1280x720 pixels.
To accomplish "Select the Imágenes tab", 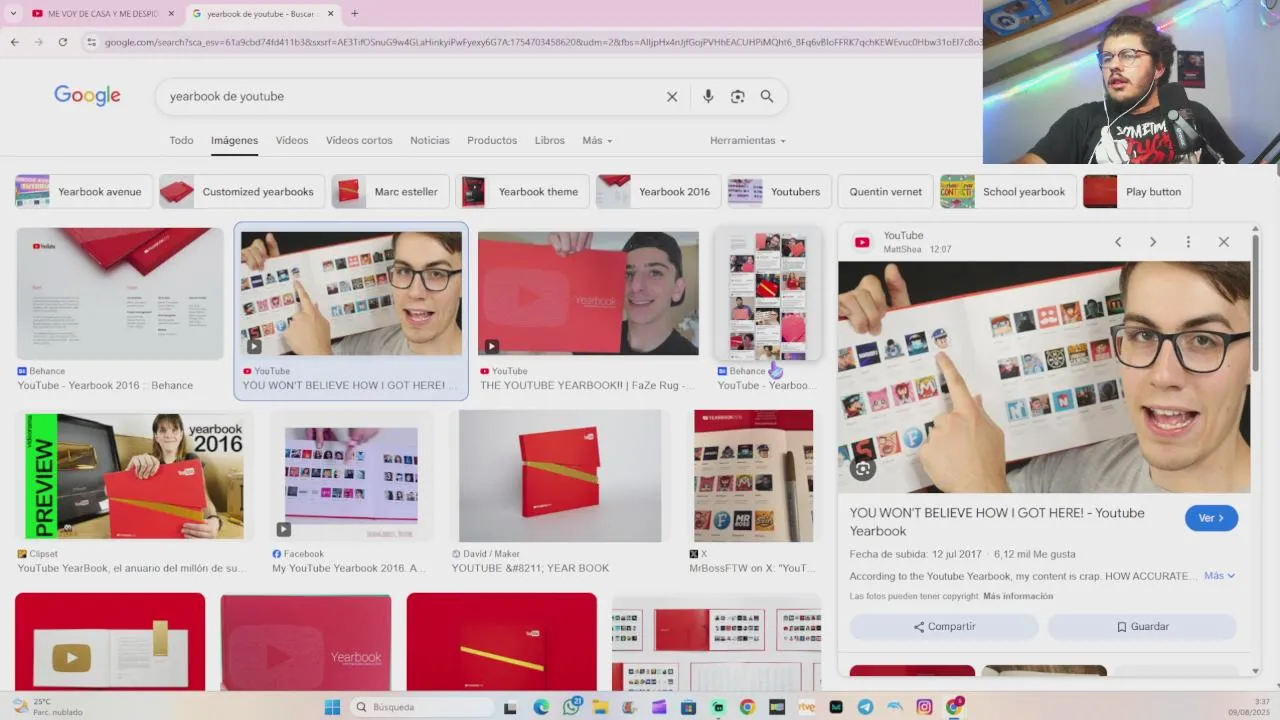I will pyautogui.click(x=234, y=141).
